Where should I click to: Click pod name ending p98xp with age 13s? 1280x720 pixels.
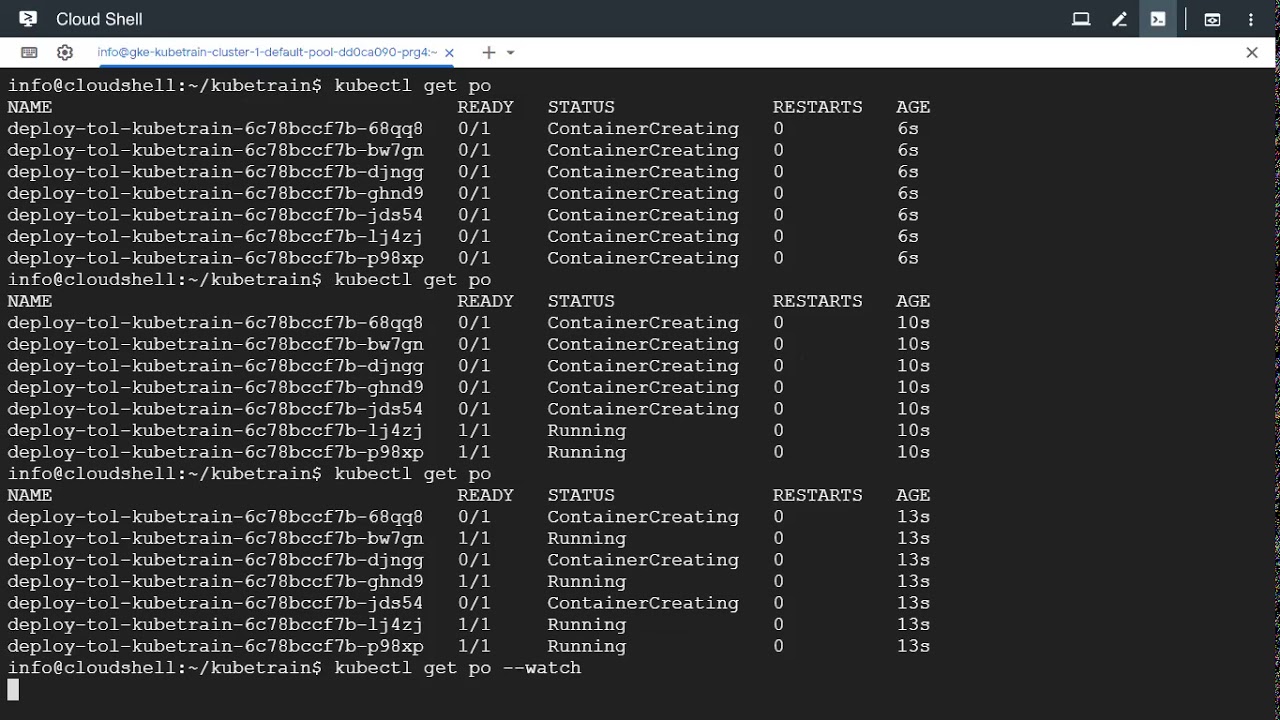tap(215, 646)
